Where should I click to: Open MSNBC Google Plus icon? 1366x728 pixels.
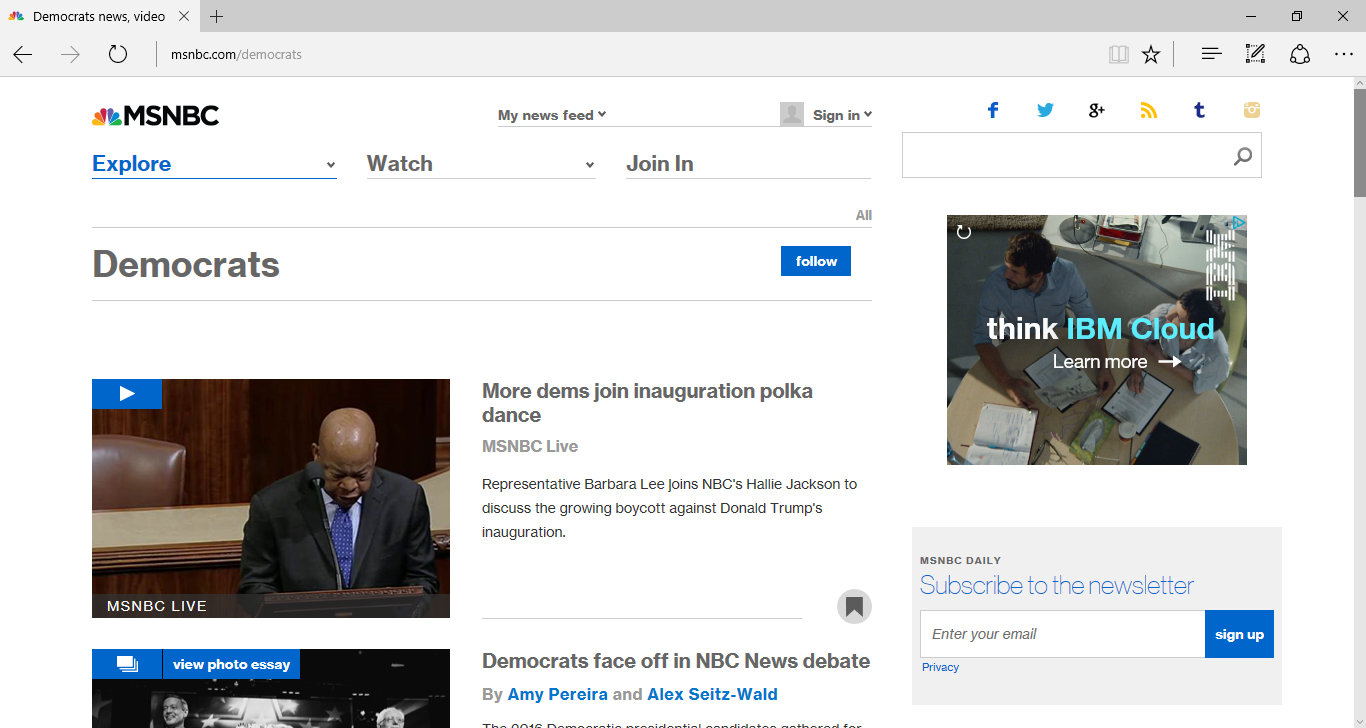1097,110
